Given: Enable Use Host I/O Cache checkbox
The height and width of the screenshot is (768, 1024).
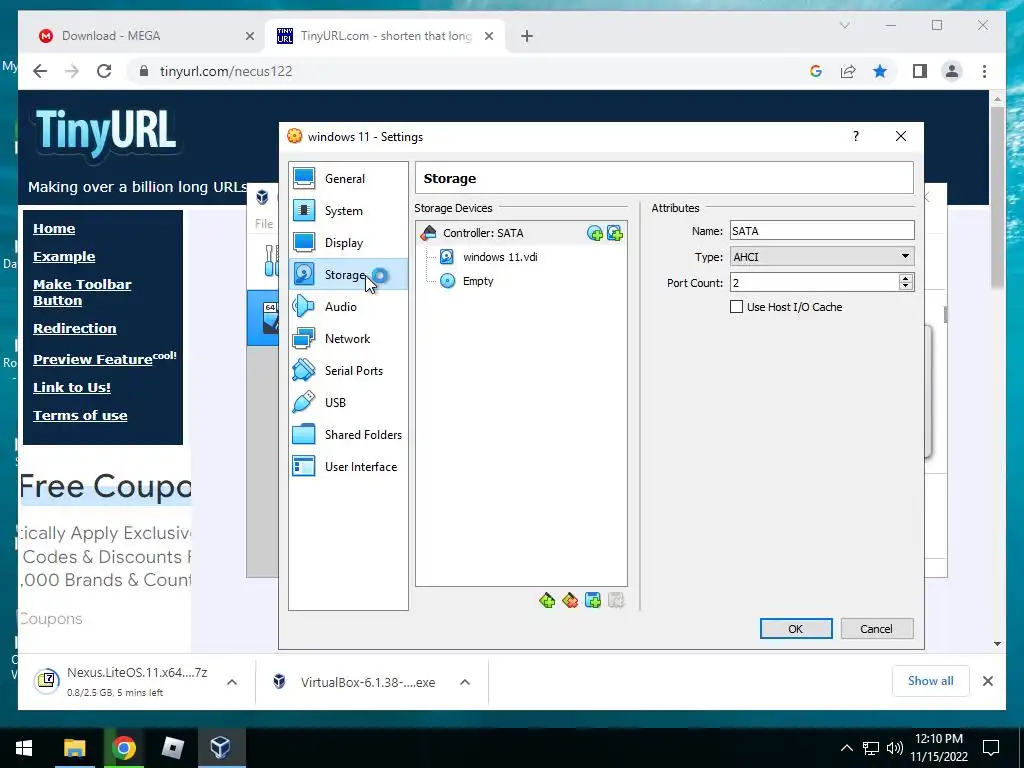Looking at the screenshot, I should [x=736, y=307].
